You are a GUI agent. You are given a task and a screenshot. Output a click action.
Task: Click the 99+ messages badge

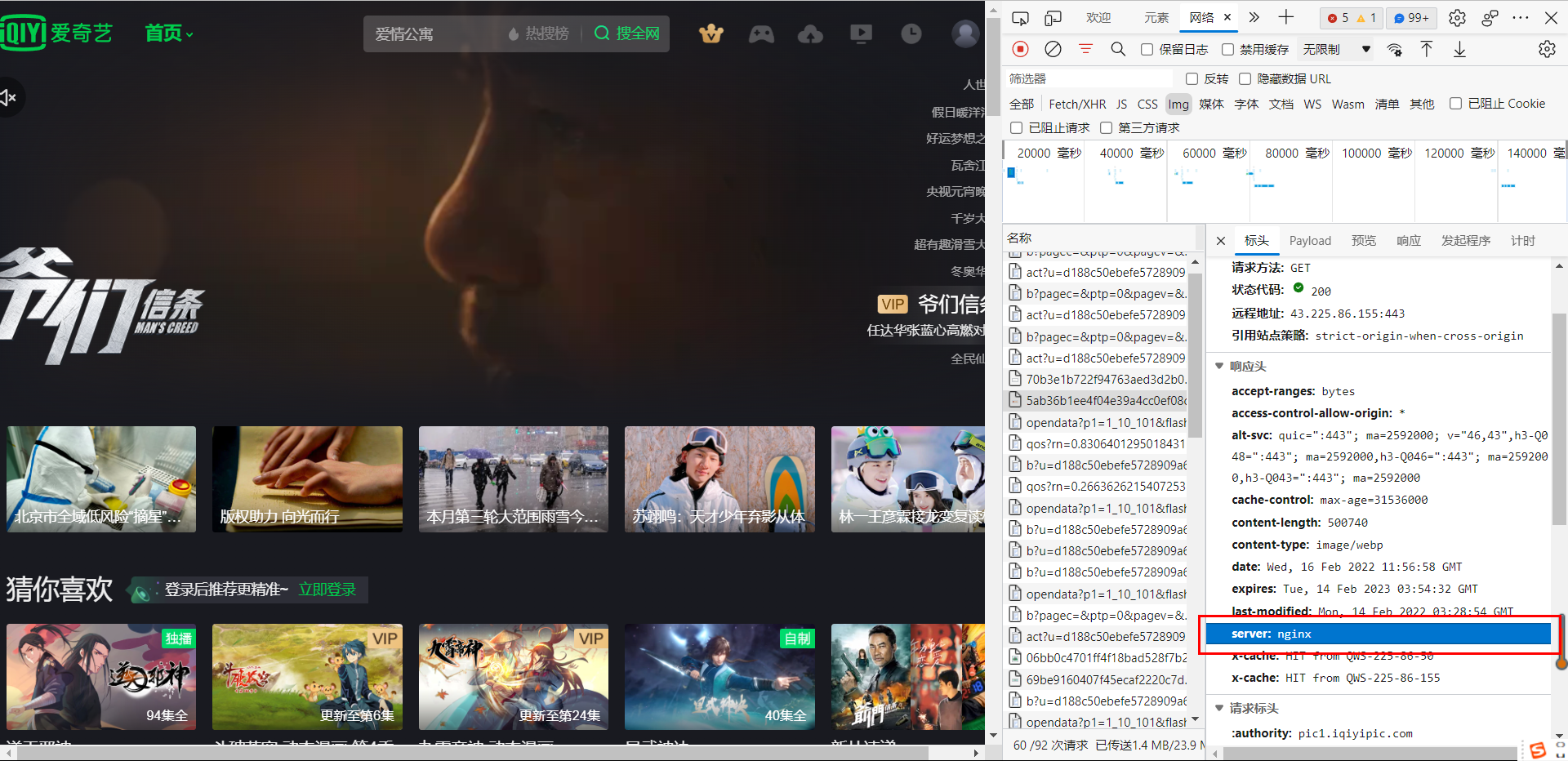coord(1411,18)
